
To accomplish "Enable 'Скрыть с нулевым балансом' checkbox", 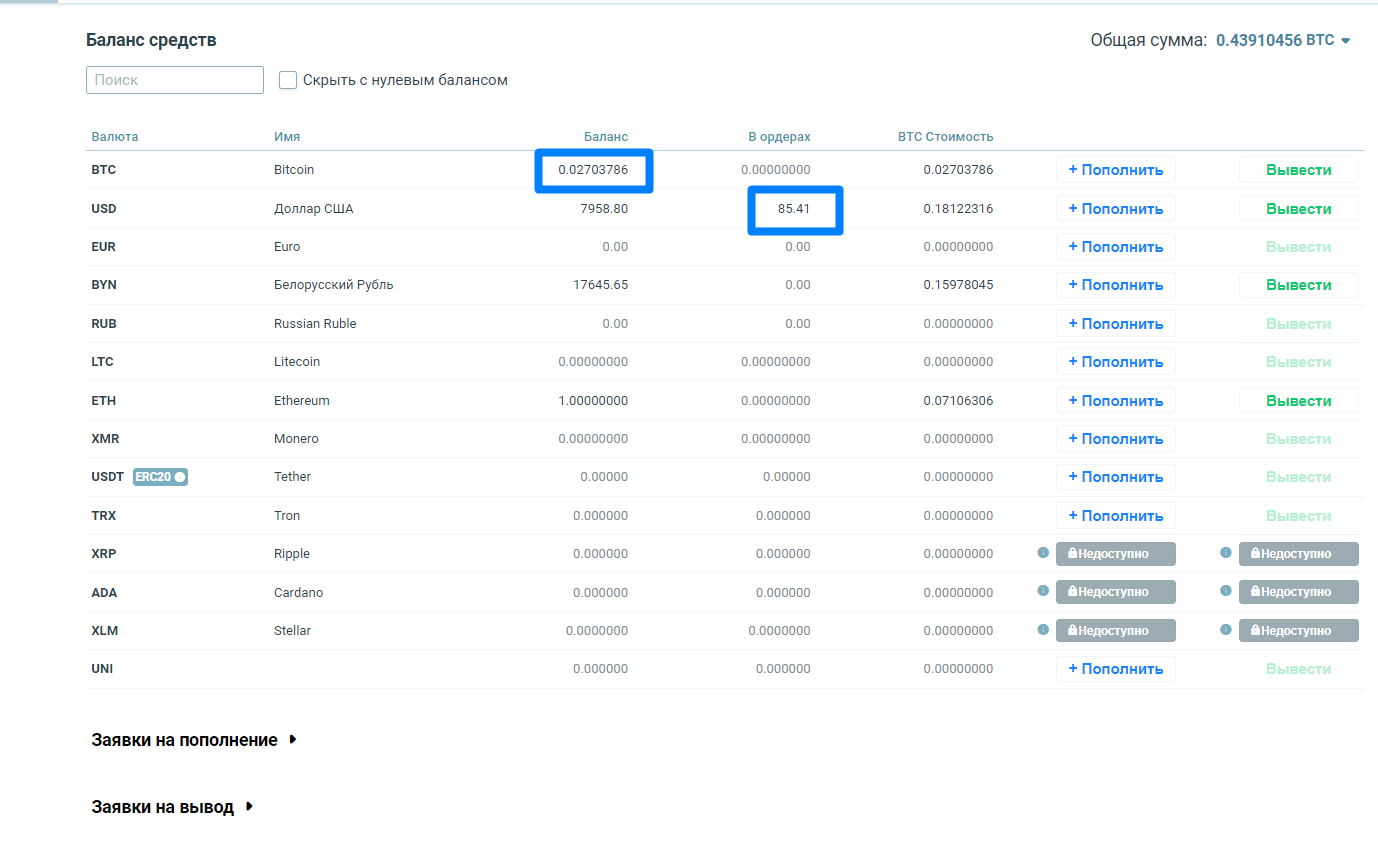I will click(x=288, y=80).
